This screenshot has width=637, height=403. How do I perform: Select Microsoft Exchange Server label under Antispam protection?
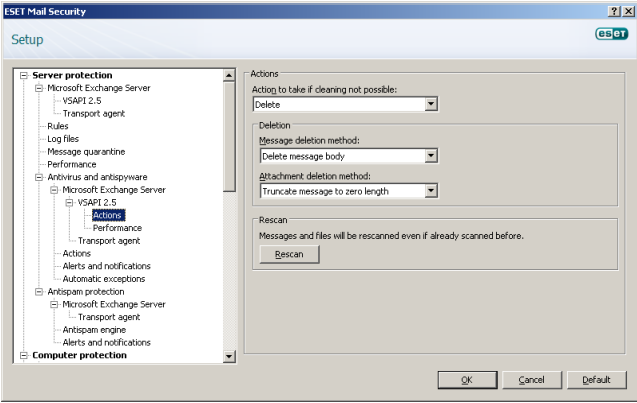[x=114, y=304]
